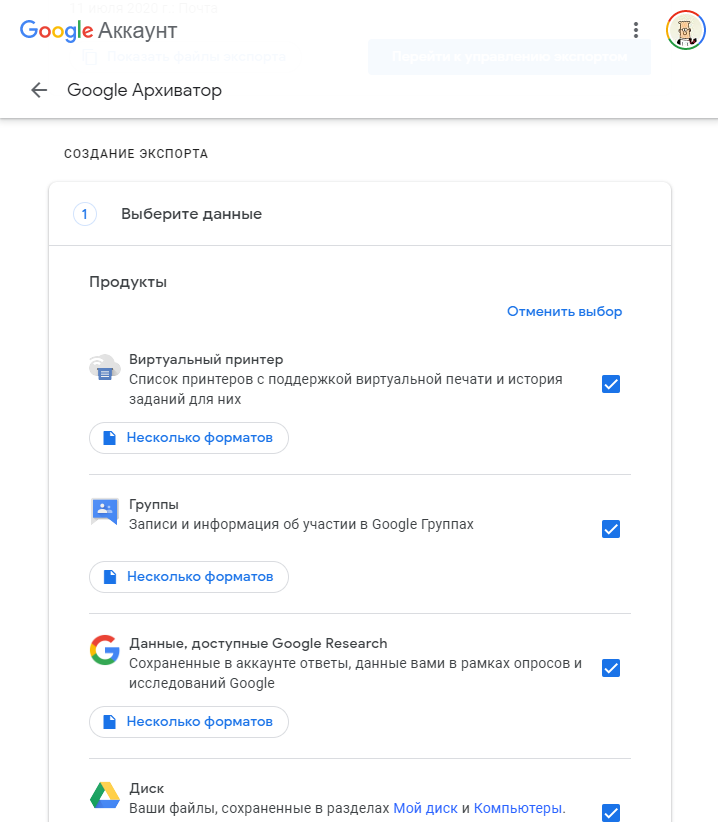Click the Отменить выбор link

point(564,311)
